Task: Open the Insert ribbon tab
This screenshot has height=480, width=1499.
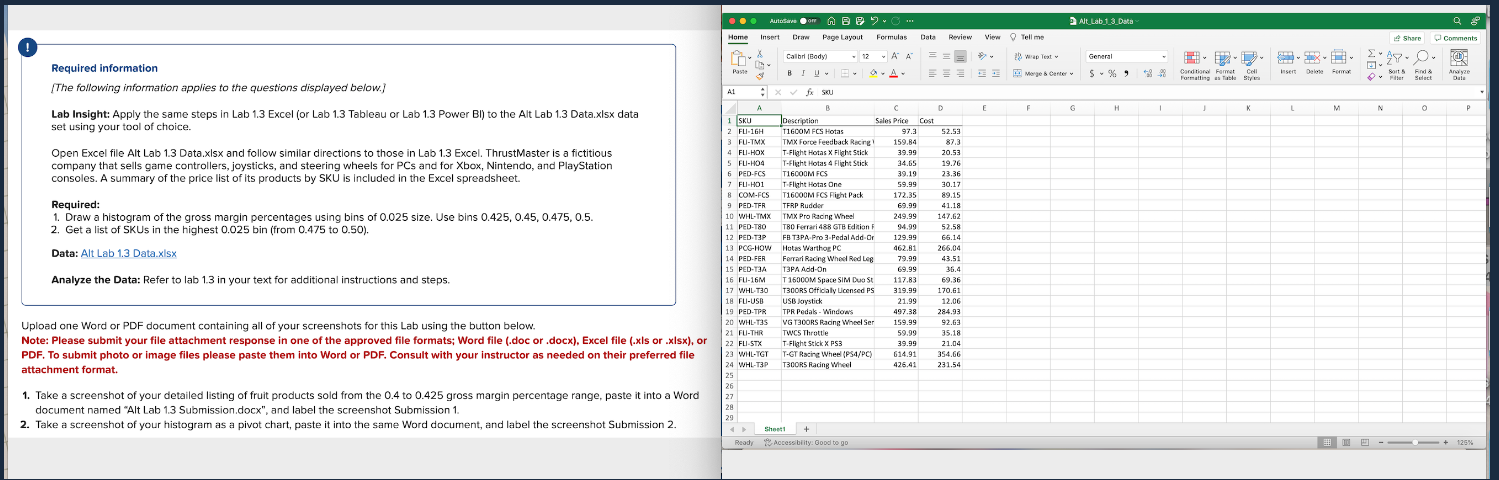Action: point(770,37)
